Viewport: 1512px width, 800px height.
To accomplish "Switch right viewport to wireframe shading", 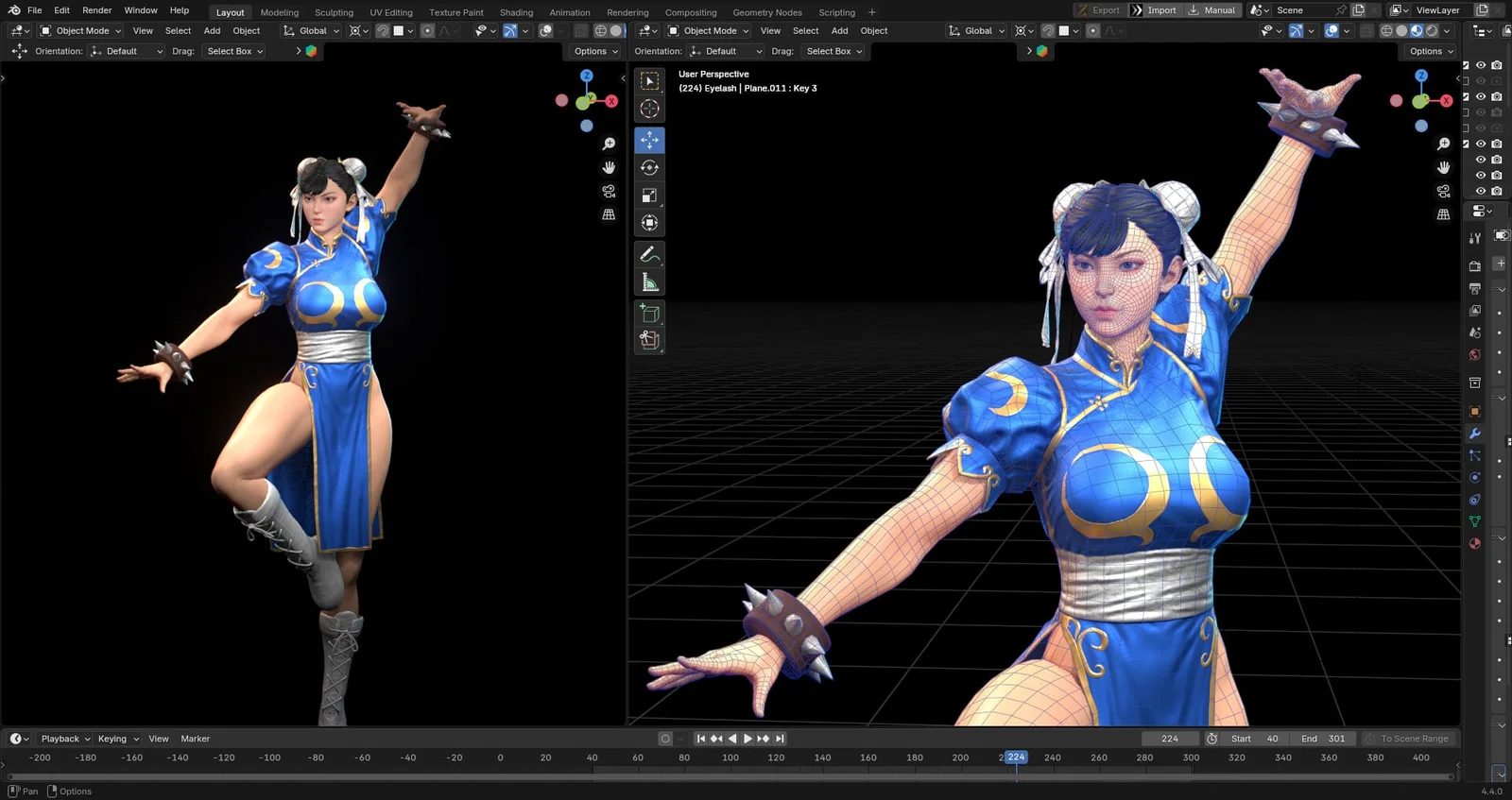I will click(x=1386, y=30).
